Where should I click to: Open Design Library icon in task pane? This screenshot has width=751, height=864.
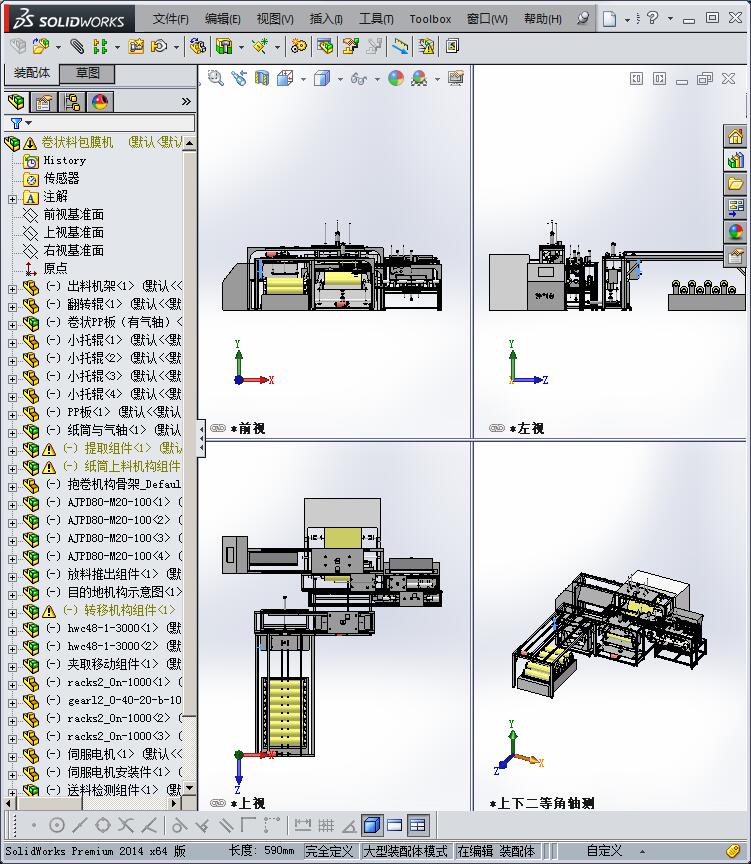(736, 160)
